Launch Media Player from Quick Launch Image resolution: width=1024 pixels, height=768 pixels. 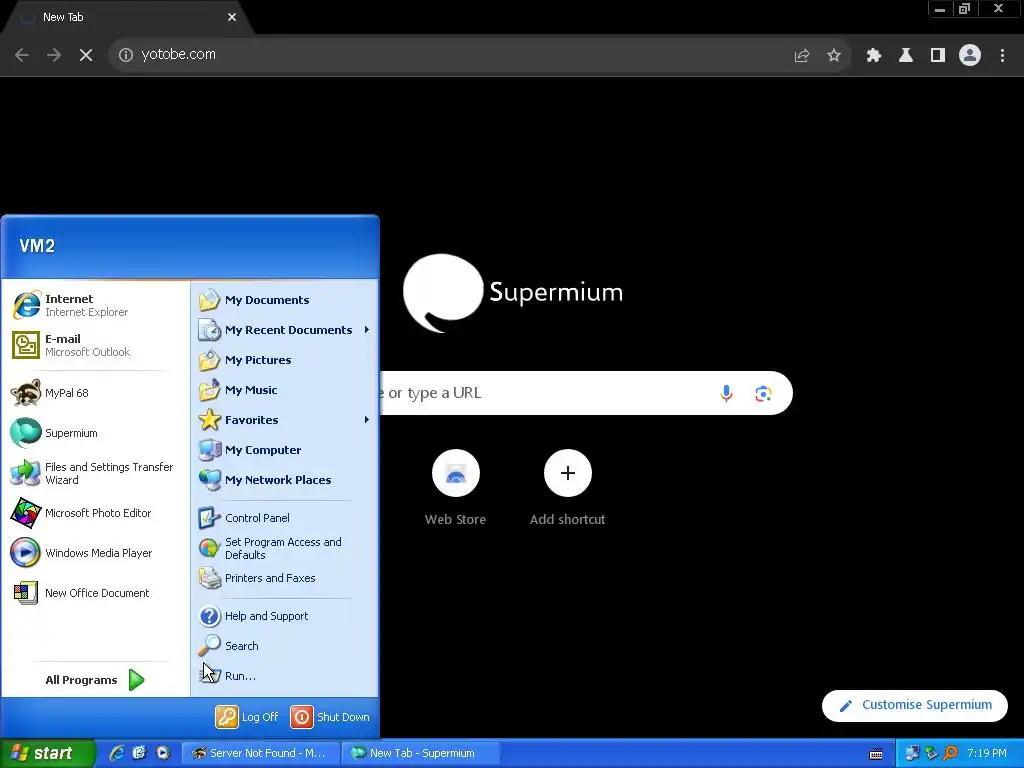click(x=163, y=754)
